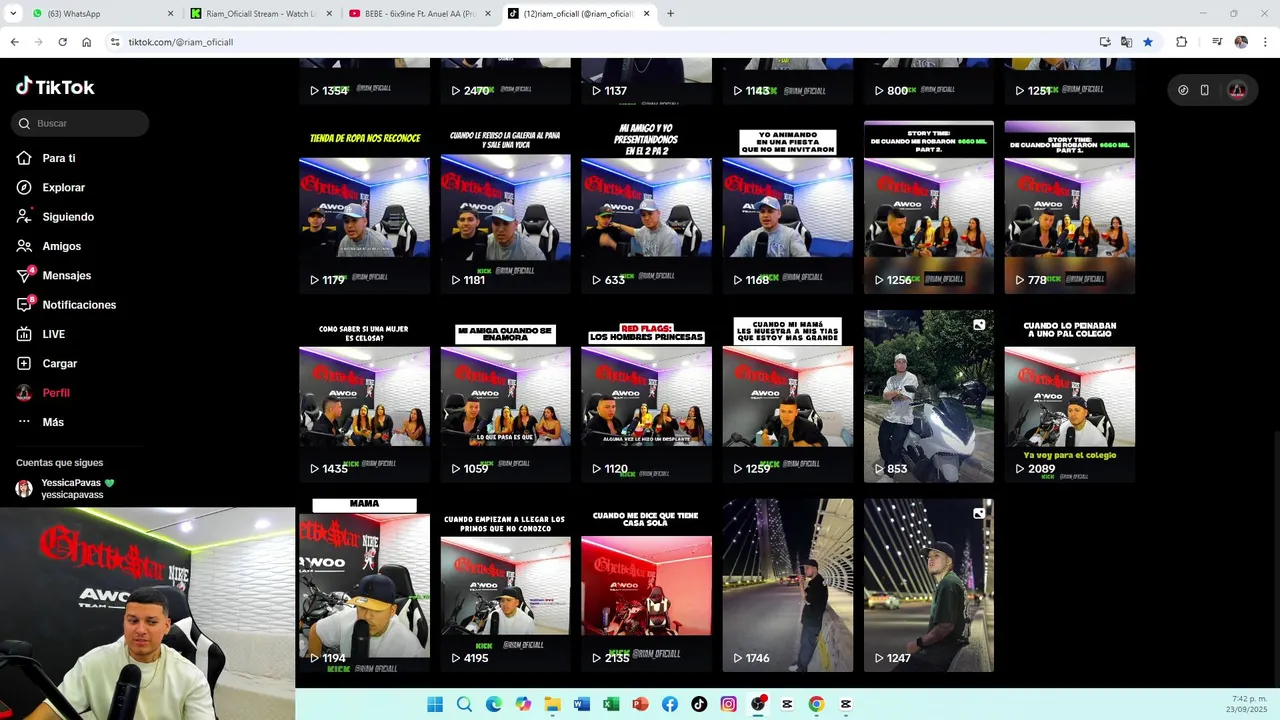Open video Tienda de ropa nos reconoce
This screenshot has height=720, width=1280.
[x=364, y=208]
